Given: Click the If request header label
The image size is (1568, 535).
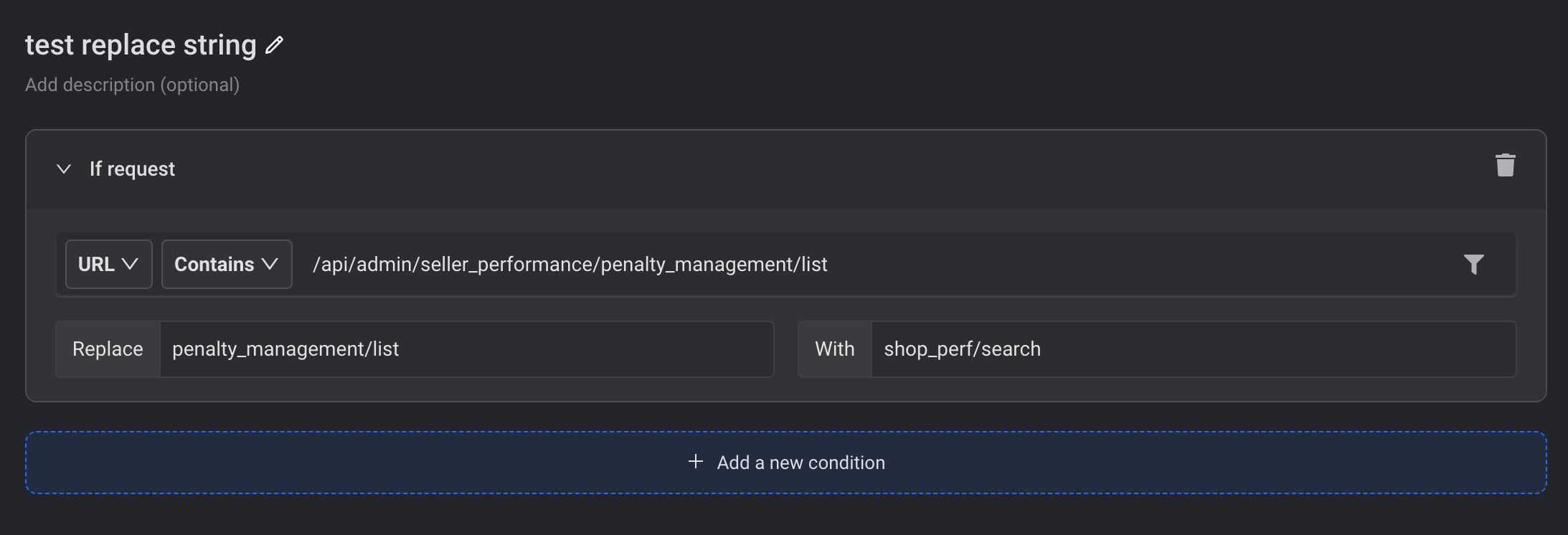Looking at the screenshot, I should click(x=132, y=169).
